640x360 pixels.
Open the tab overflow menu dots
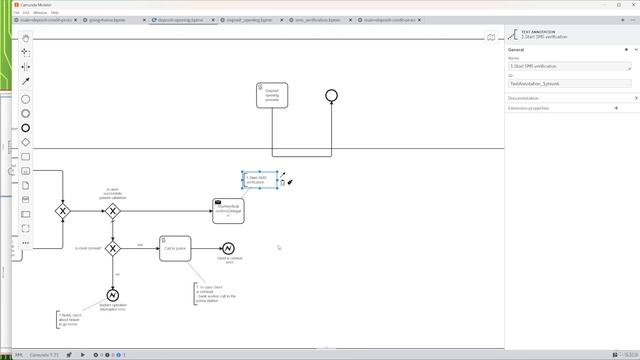pyautogui.click(x=633, y=20)
